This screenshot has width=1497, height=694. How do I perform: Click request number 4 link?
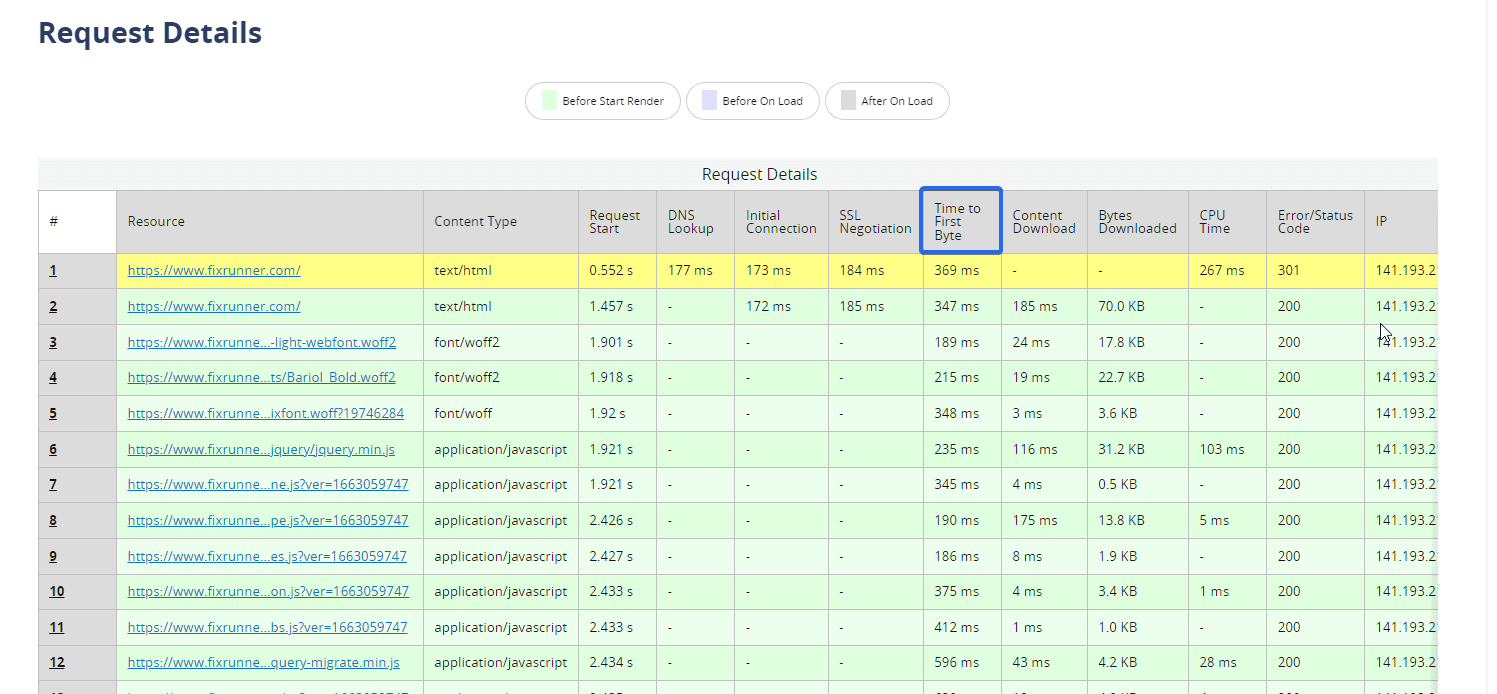[x=53, y=377]
